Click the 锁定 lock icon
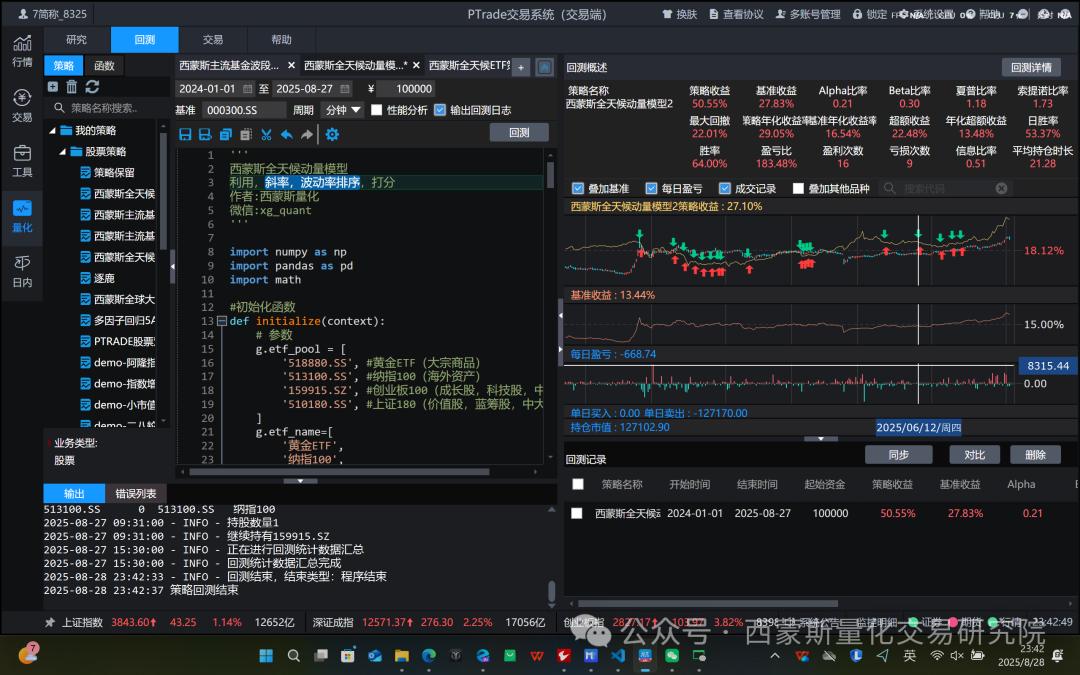Screen dimensions: 1080x675 858,14
